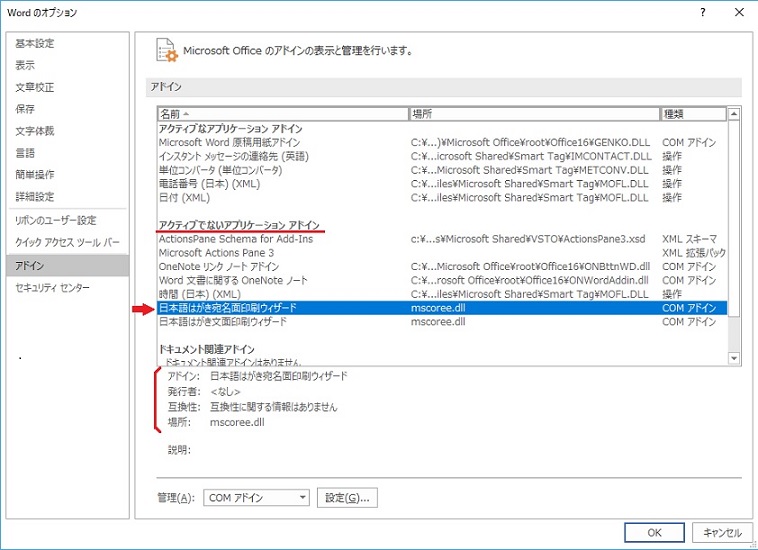Open the 管理 COM アドイン dropdown
758x550 pixels.
coord(256,497)
